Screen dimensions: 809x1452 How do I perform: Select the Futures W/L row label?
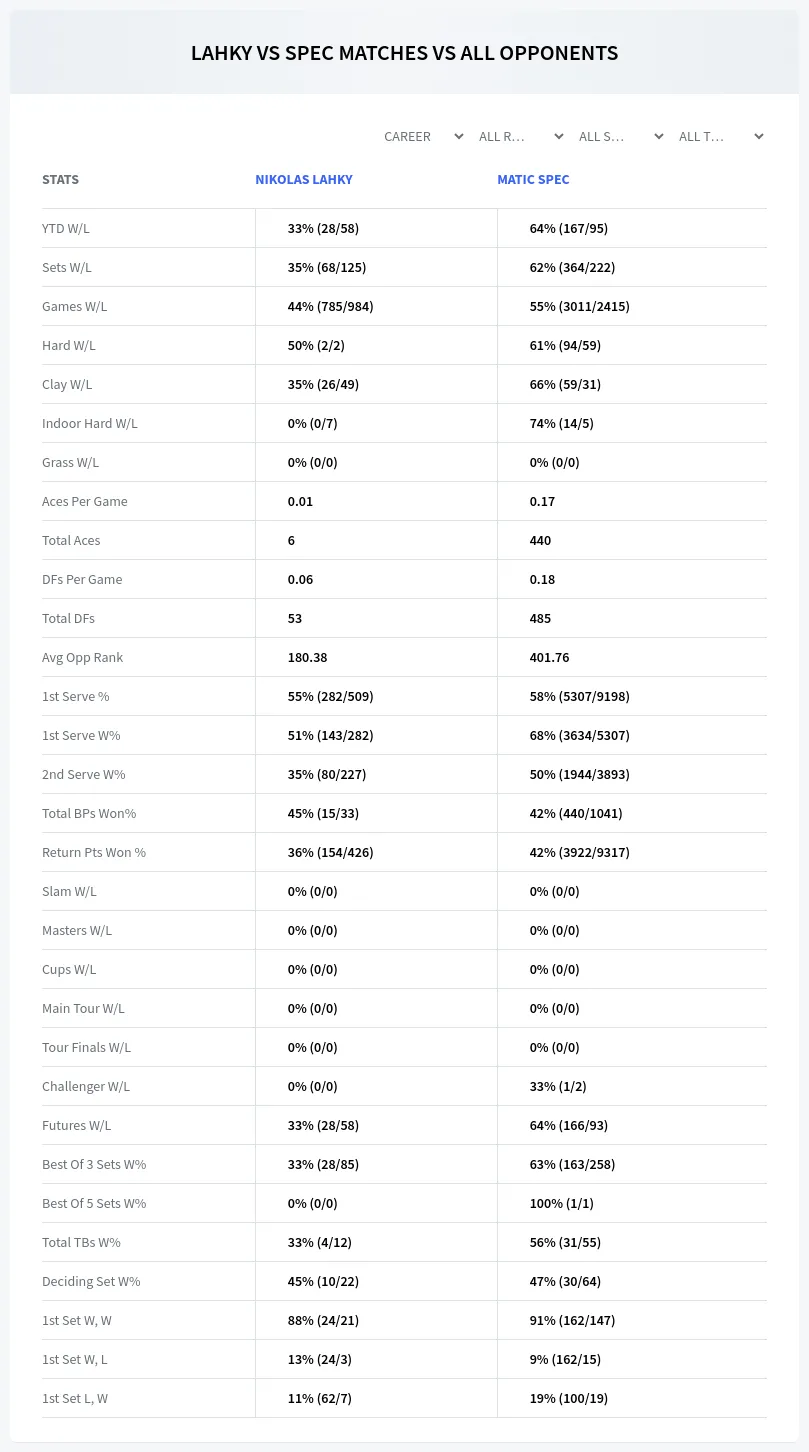coord(77,1125)
